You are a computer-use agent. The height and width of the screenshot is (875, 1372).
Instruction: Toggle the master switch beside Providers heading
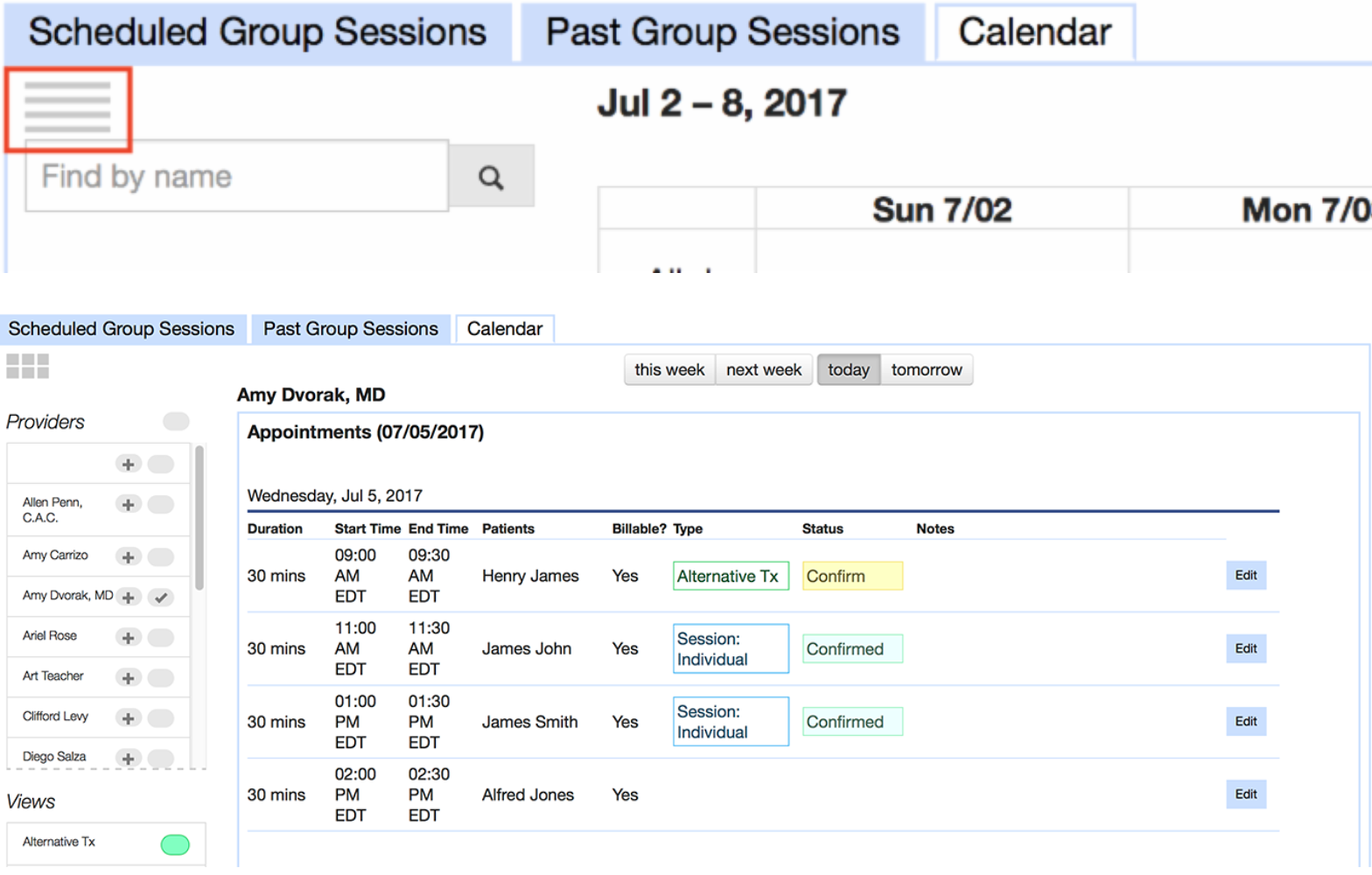176,422
